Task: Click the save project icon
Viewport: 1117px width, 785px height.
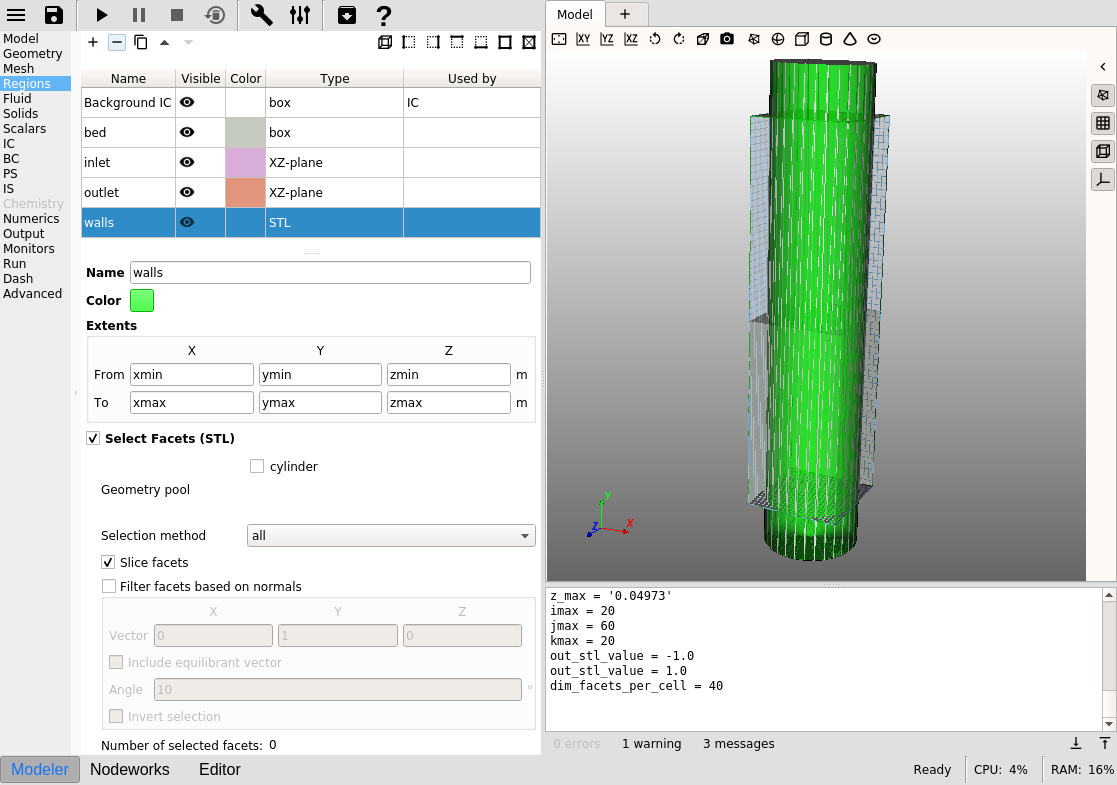Action: (x=54, y=15)
